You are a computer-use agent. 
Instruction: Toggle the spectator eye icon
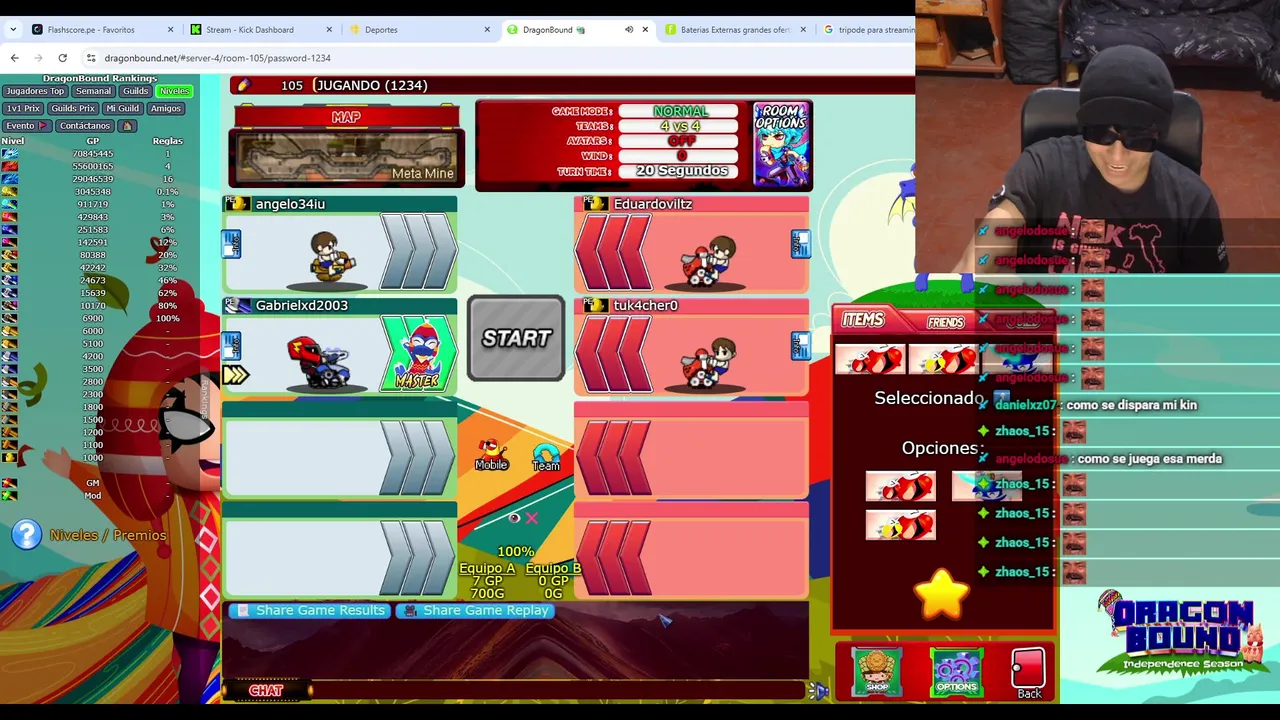point(514,518)
